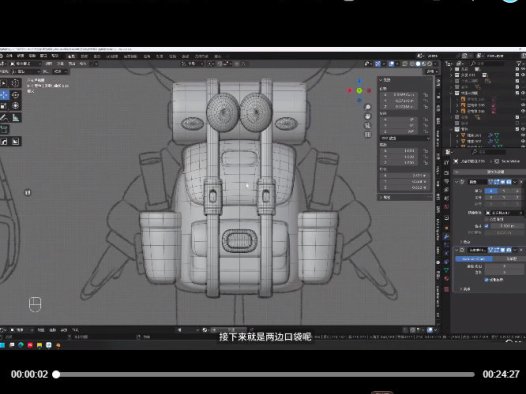Open rotation mode XYZ Euler dropdown
Screen dimensions: 526x394
click(x=405, y=138)
